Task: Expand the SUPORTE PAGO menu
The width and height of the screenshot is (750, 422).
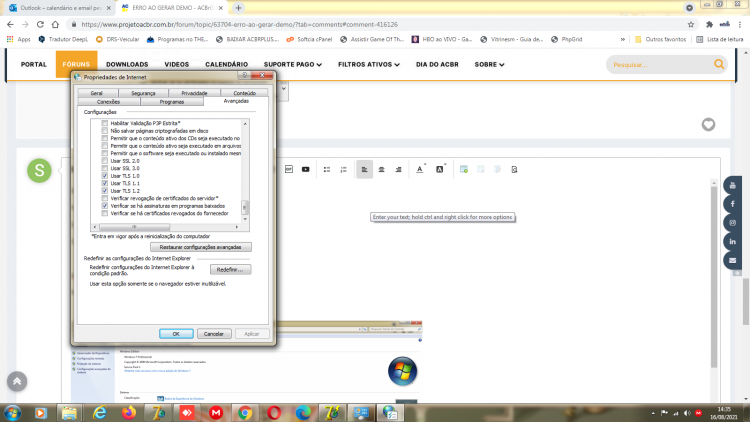Action: (292, 65)
